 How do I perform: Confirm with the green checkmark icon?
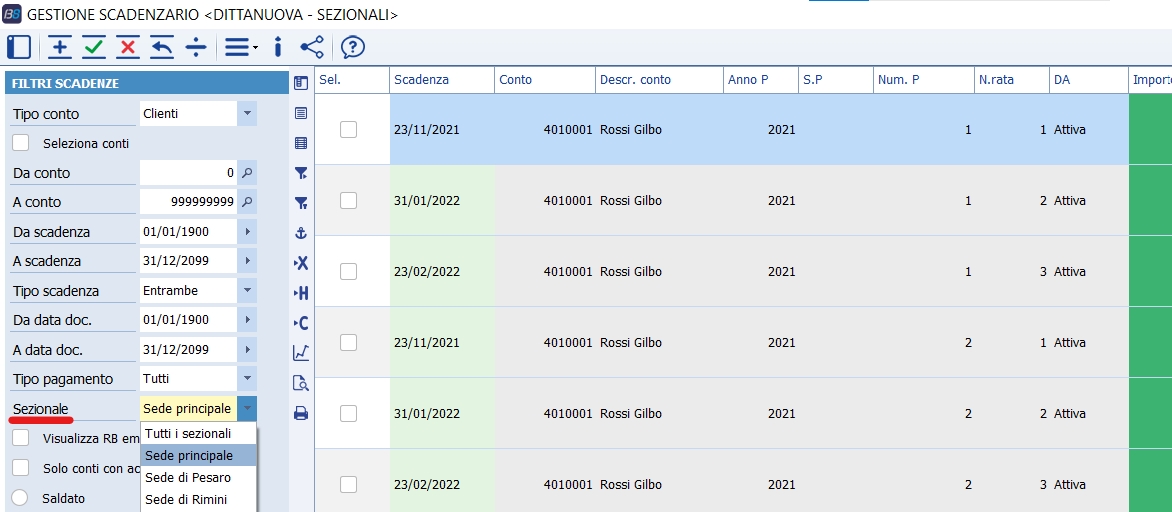tap(94, 47)
